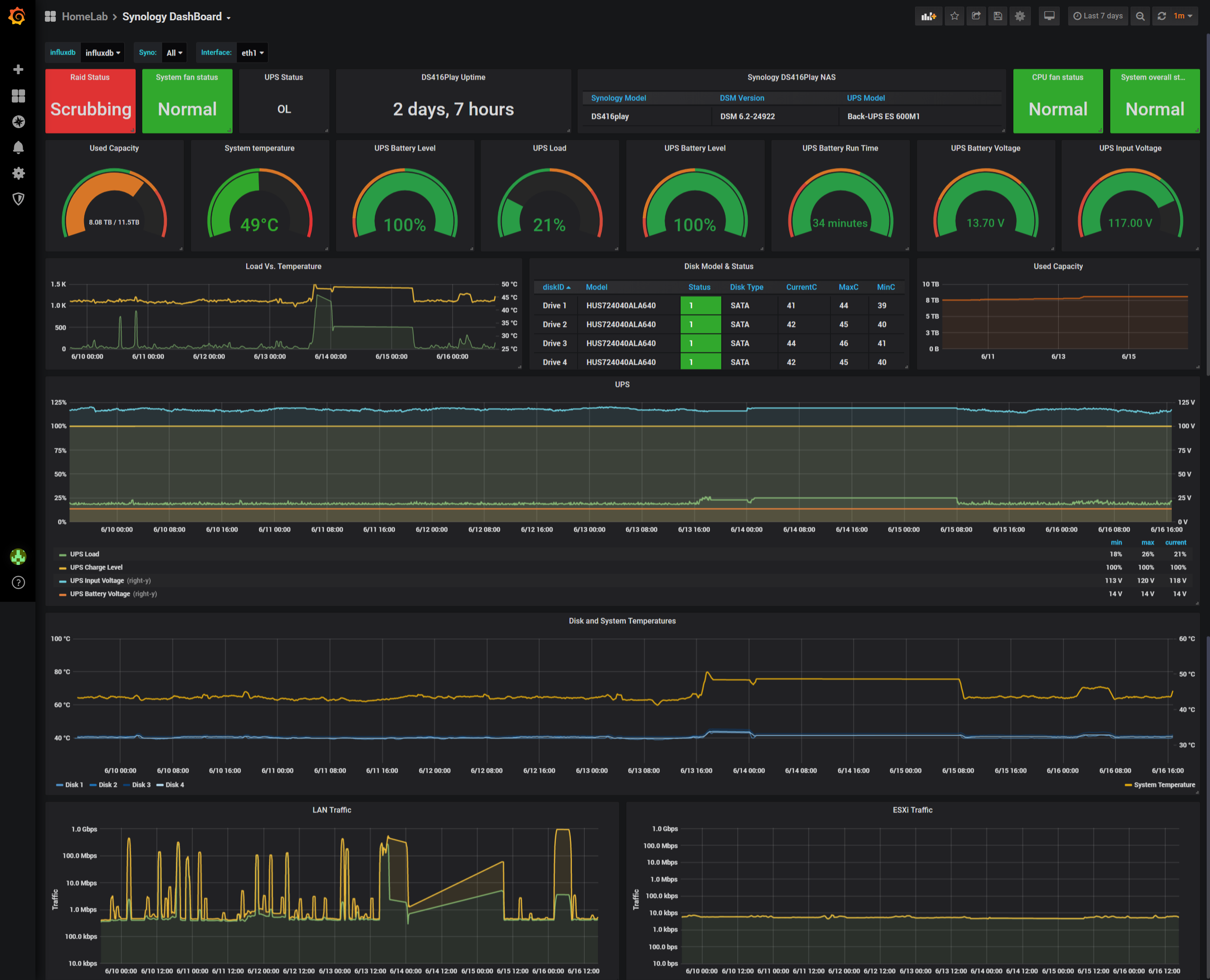
Task: Toggle Disk 2 series in temperature legend
Action: click(x=107, y=785)
